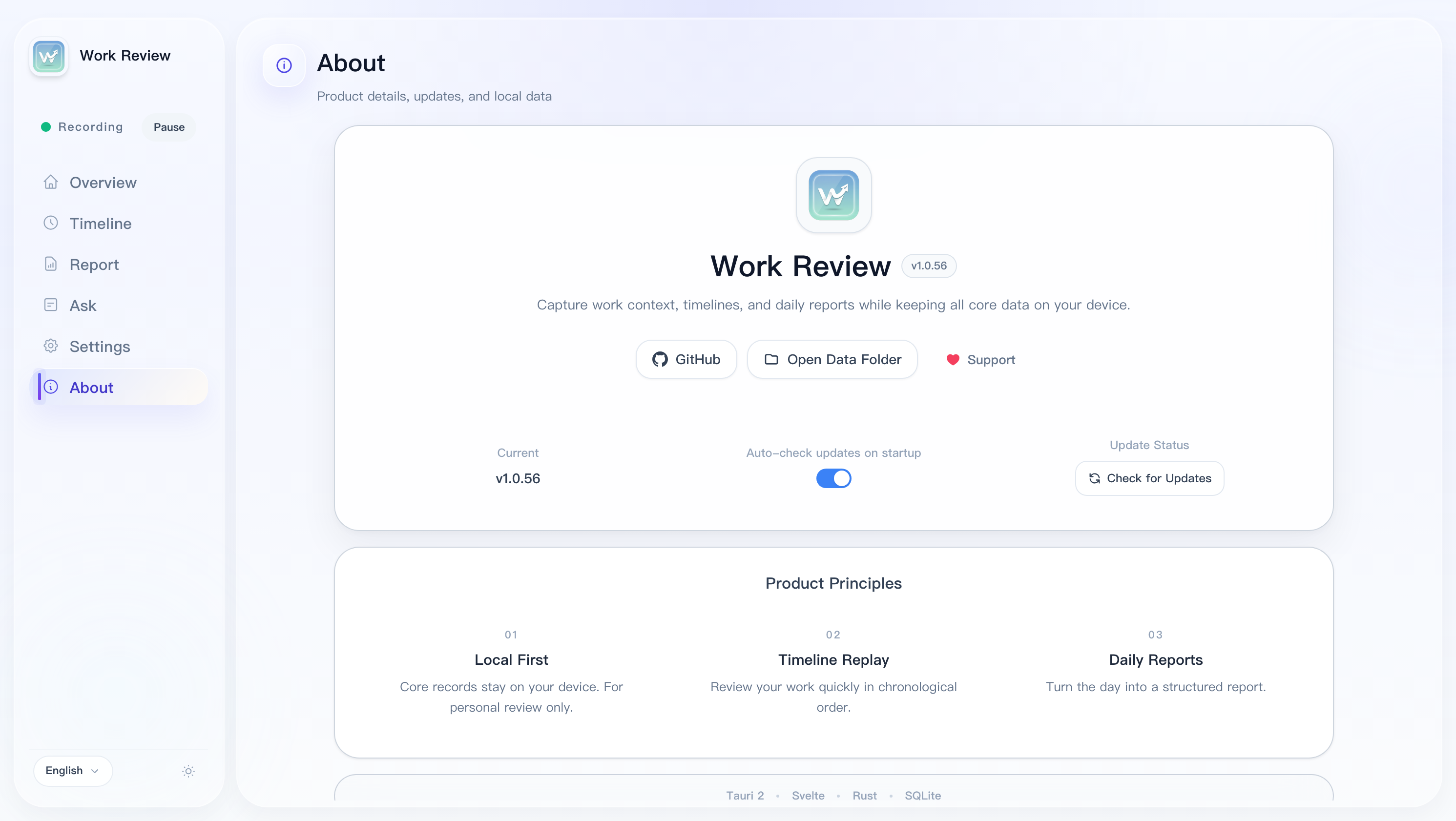
Task: Click the Overview home icon
Action: pos(51,182)
